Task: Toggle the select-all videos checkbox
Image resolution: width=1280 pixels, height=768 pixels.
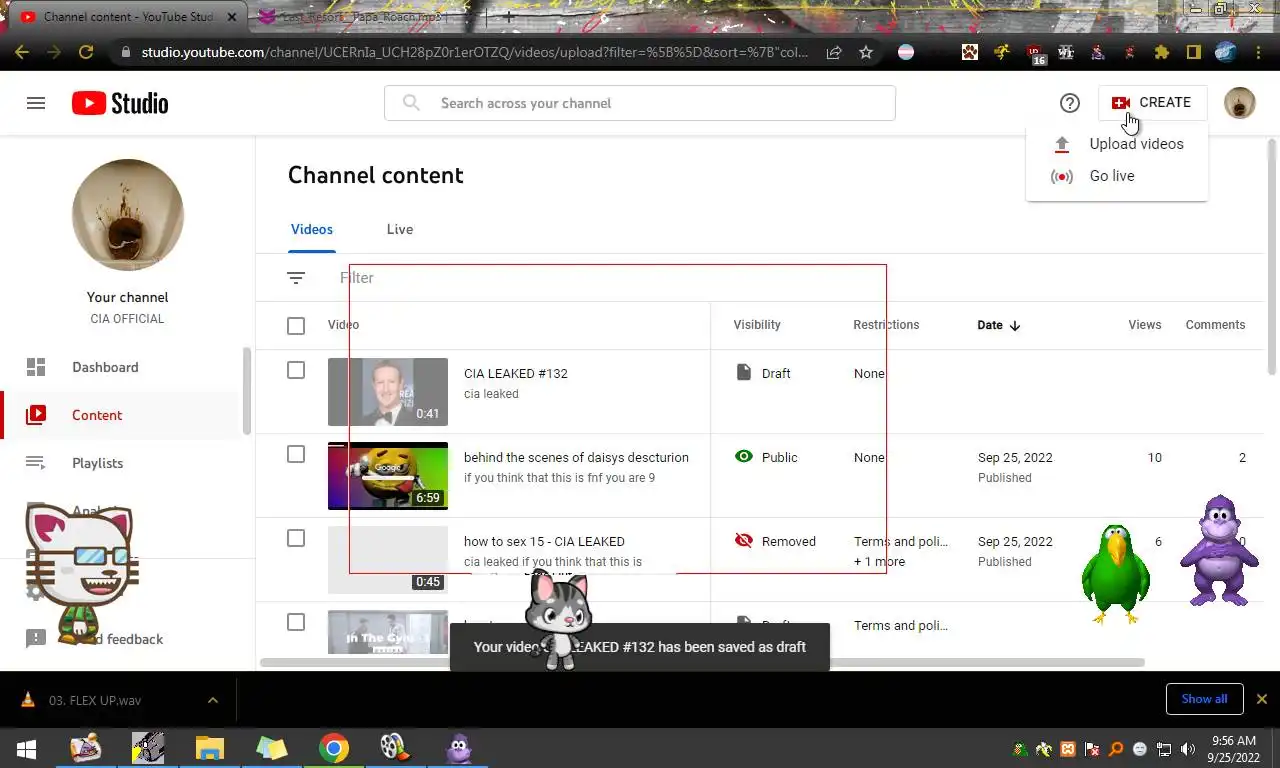Action: pos(296,325)
